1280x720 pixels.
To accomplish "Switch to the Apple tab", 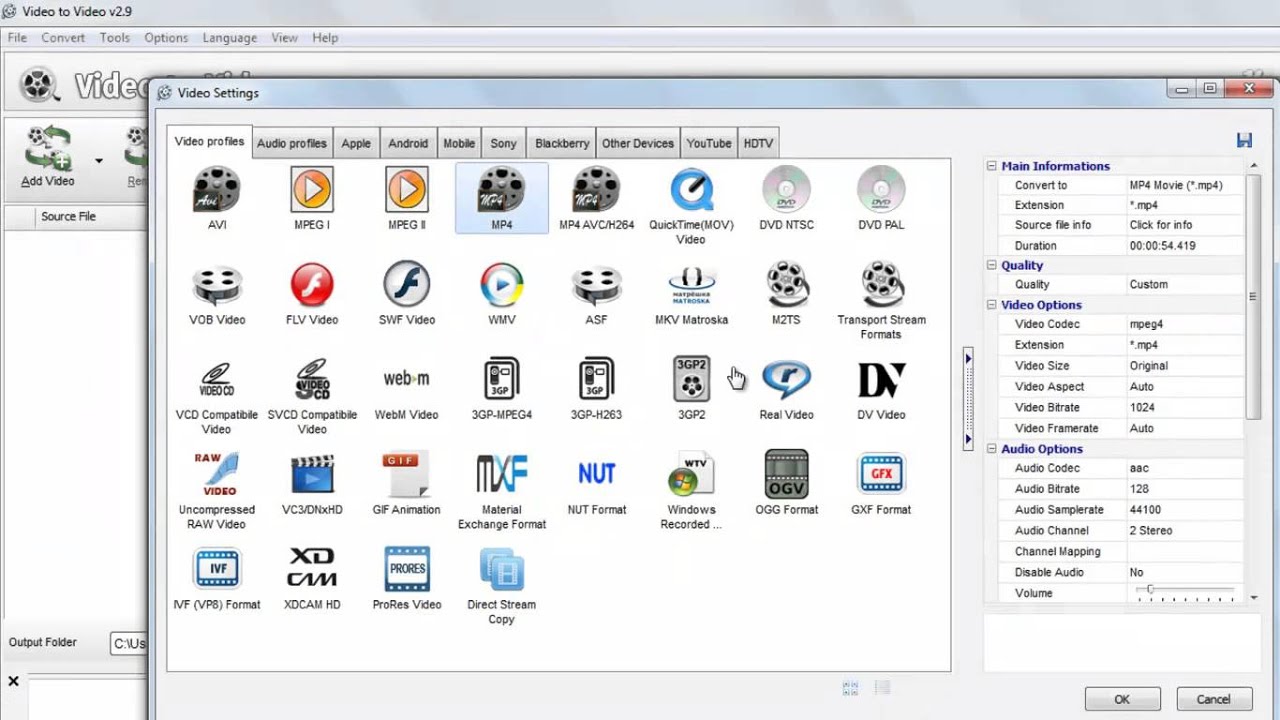I will point(356,143).
